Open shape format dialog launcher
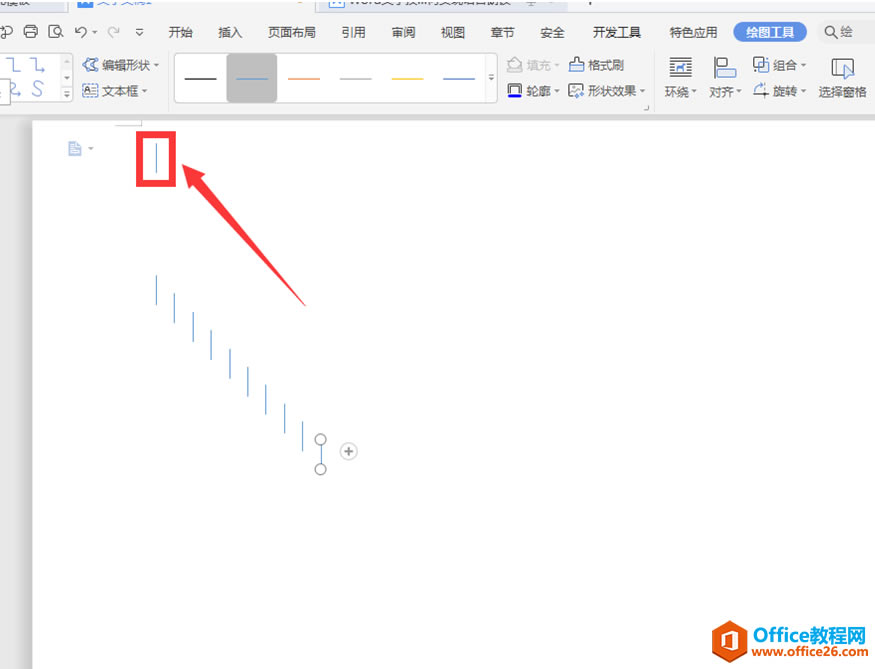This screenshot has height=669, width=875. pyautogui.click(x=646, y=108)
